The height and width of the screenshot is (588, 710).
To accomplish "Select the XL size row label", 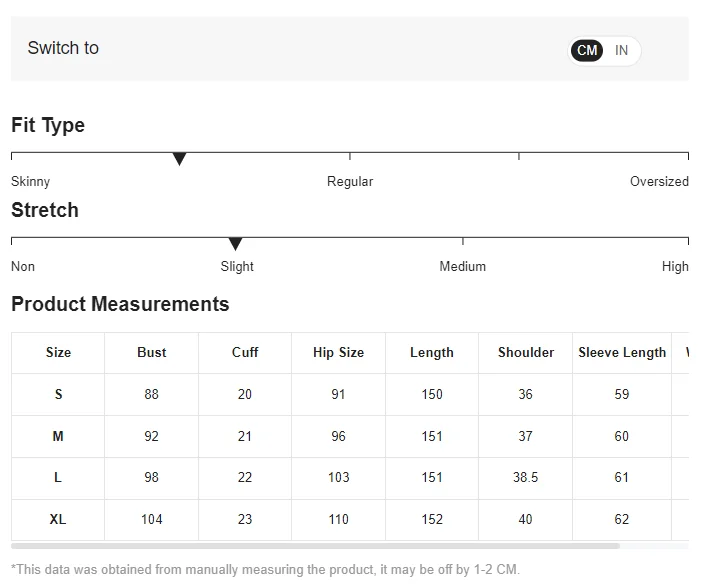I will 58,520.
